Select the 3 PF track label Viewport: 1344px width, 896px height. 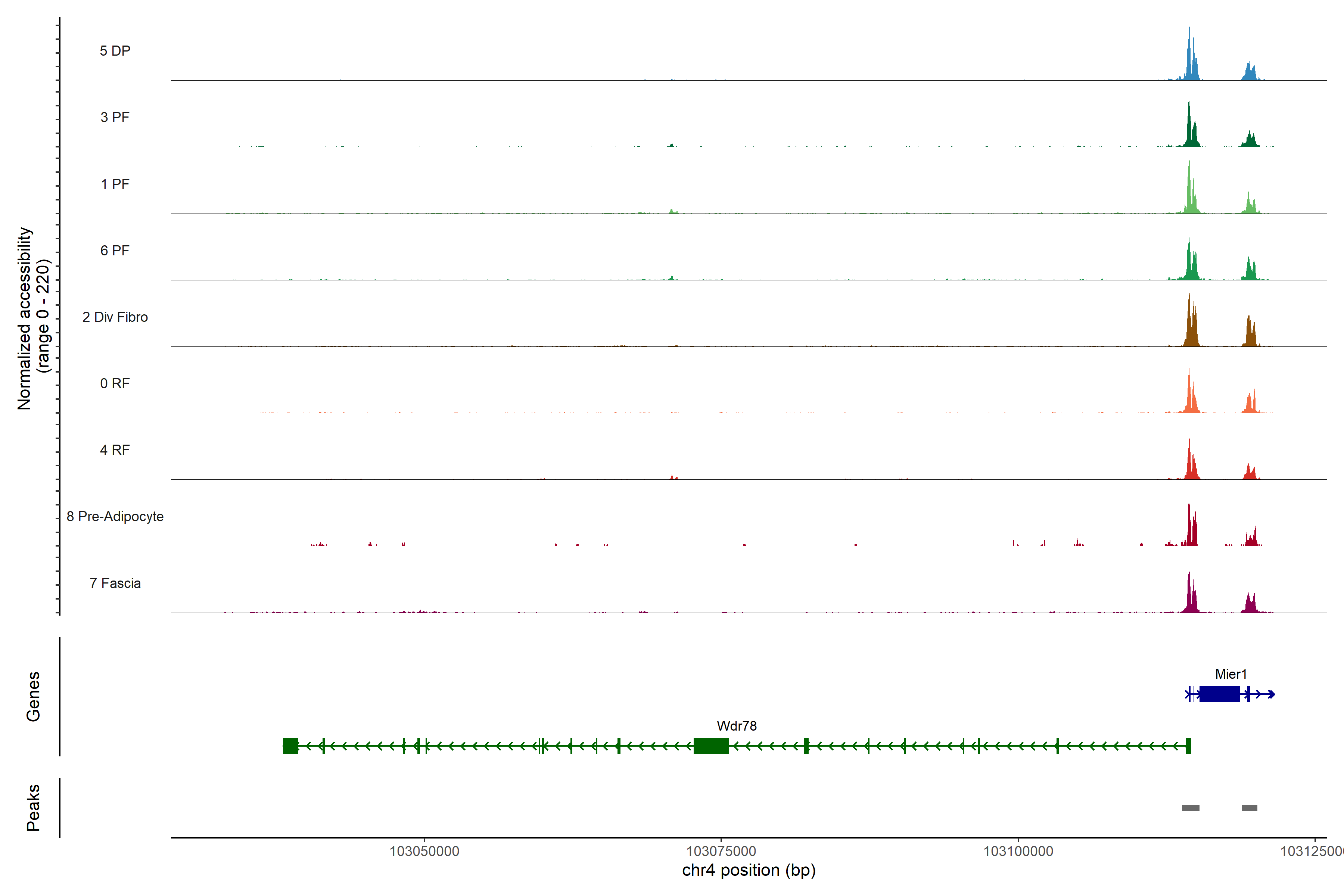tap(115, 117)
